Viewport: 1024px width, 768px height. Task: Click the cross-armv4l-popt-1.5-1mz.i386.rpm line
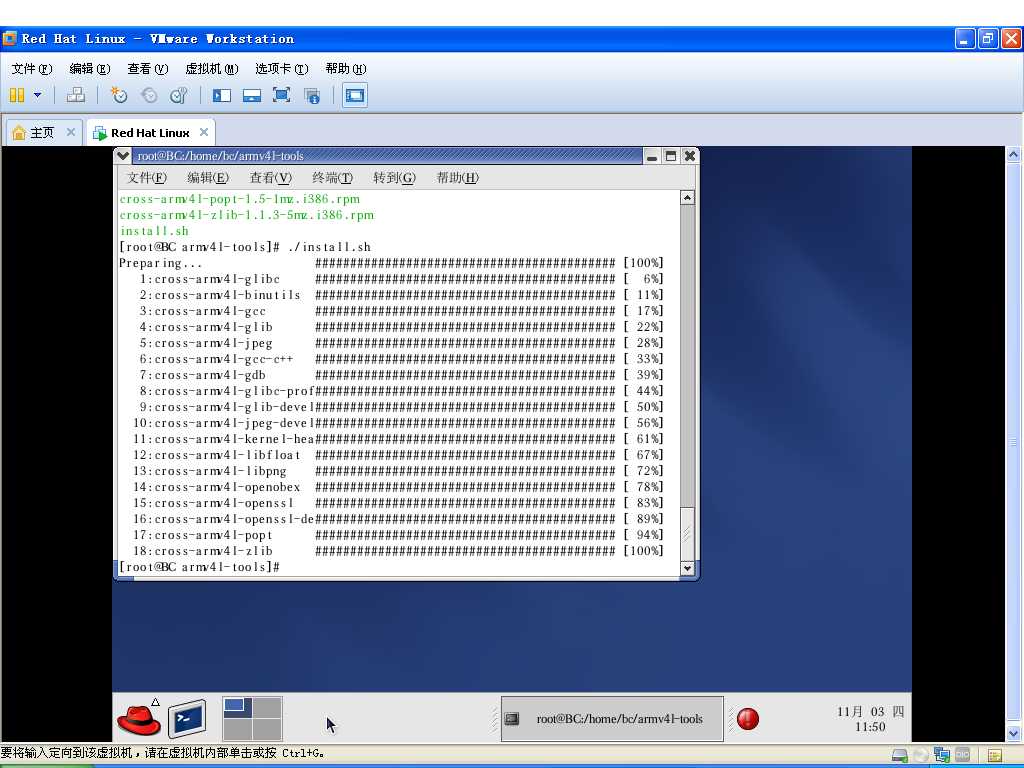pos(239,199)
